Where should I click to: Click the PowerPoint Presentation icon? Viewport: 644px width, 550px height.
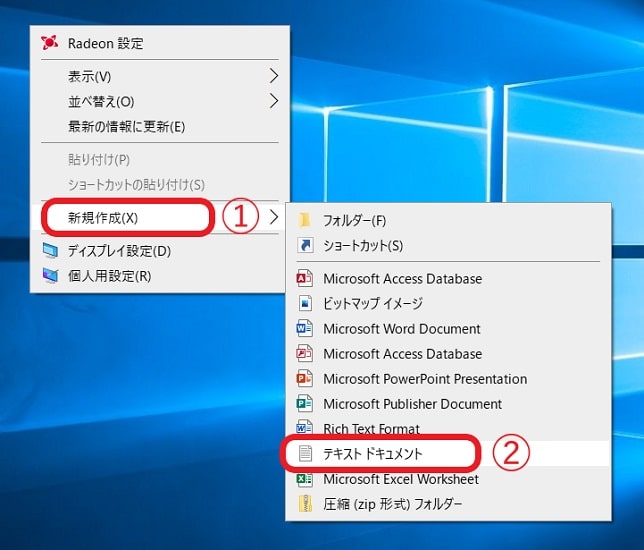[305, 379]
